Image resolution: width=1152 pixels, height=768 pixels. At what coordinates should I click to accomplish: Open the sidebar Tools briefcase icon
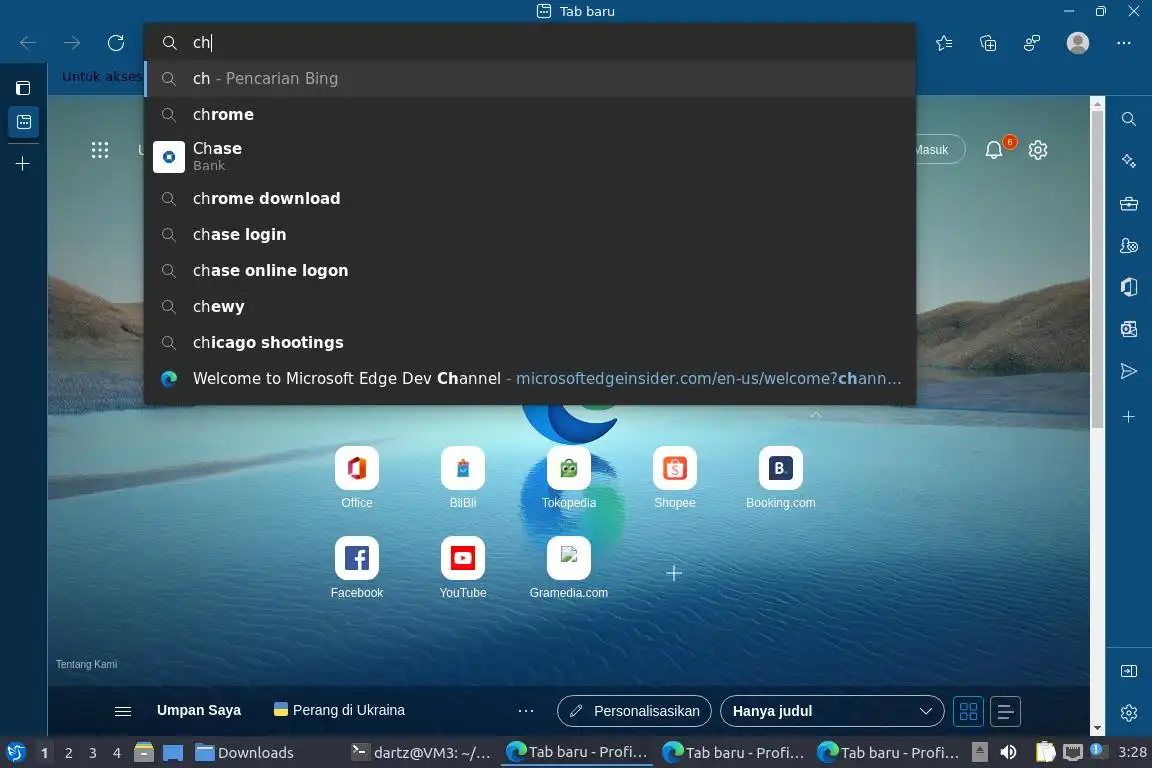point(1128,204)
